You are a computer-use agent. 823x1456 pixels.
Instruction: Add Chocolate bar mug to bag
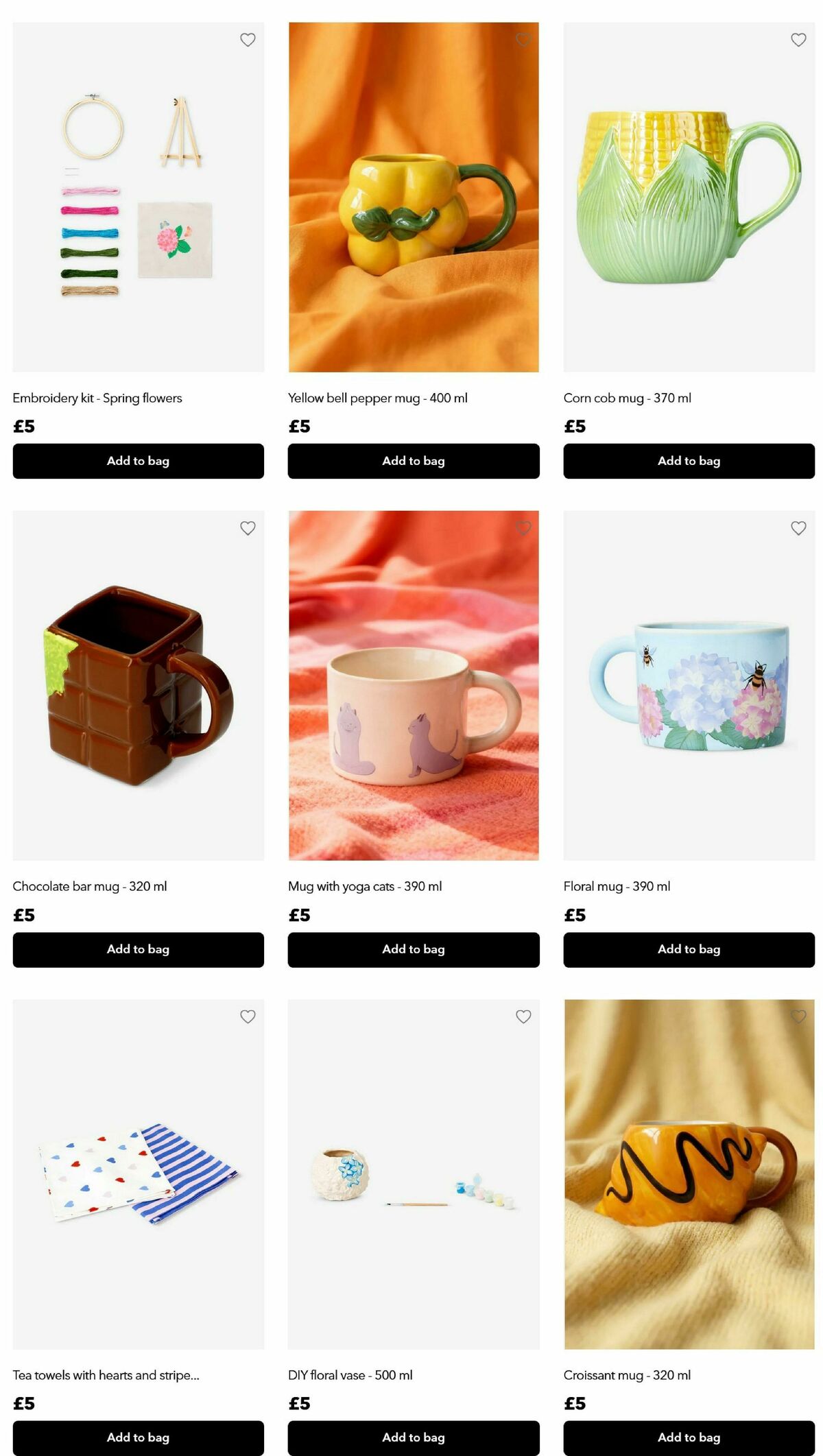coord(138,949)
